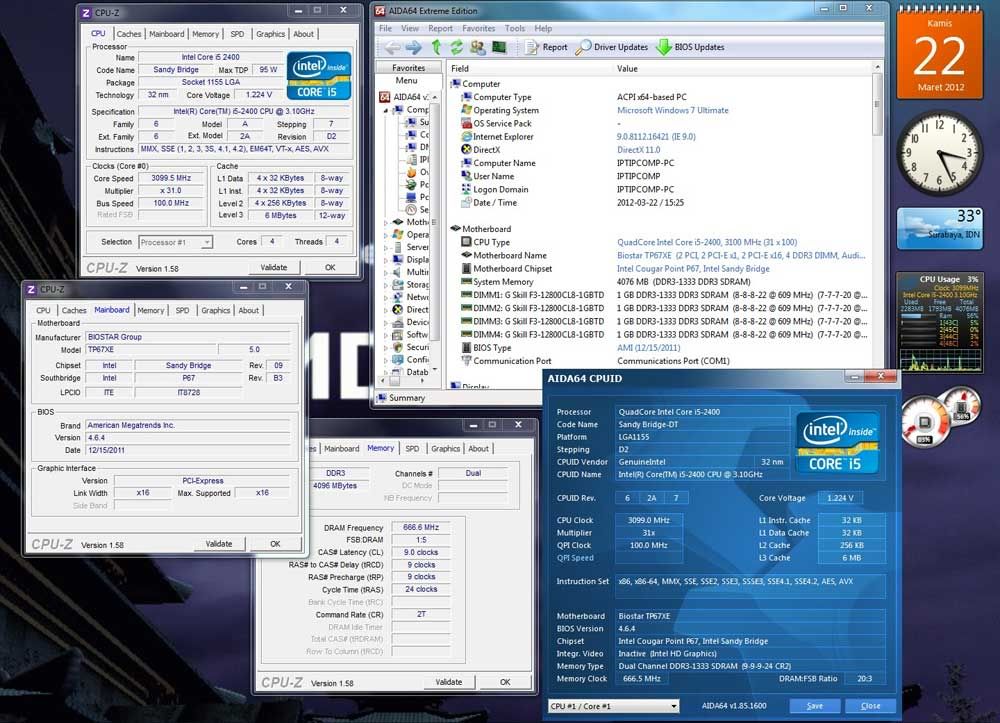Switch to SPD tab in CPU-Z mainboard window
The width and height of the screenshot is (1000, 723).
coord(182,310)
